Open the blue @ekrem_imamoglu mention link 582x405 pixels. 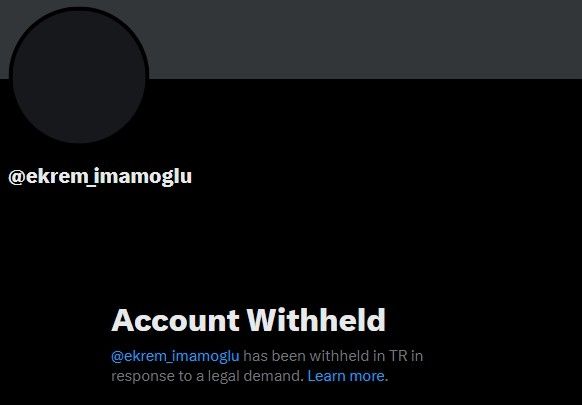pyautogui.click(x=175, y=356)
